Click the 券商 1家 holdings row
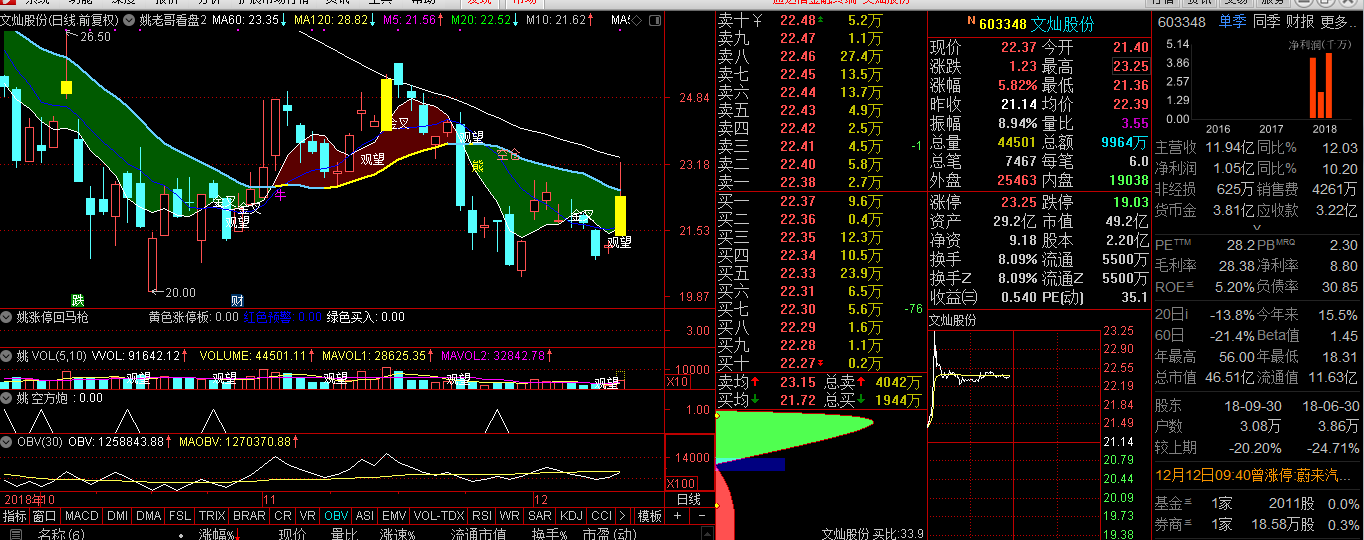1364x540 pixels. coord(1257,524)
